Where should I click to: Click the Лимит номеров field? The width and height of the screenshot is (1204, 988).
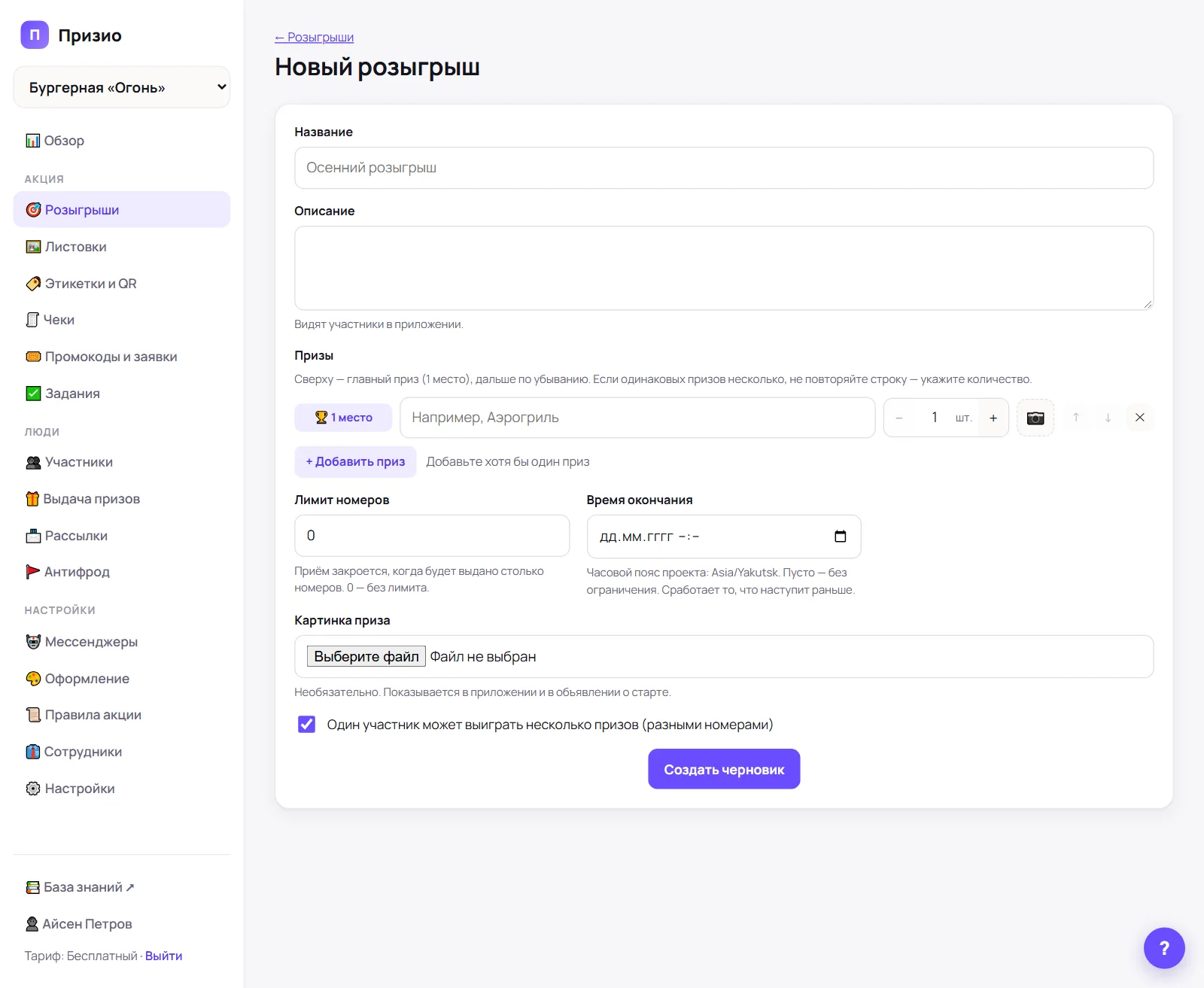click(432, 536)
